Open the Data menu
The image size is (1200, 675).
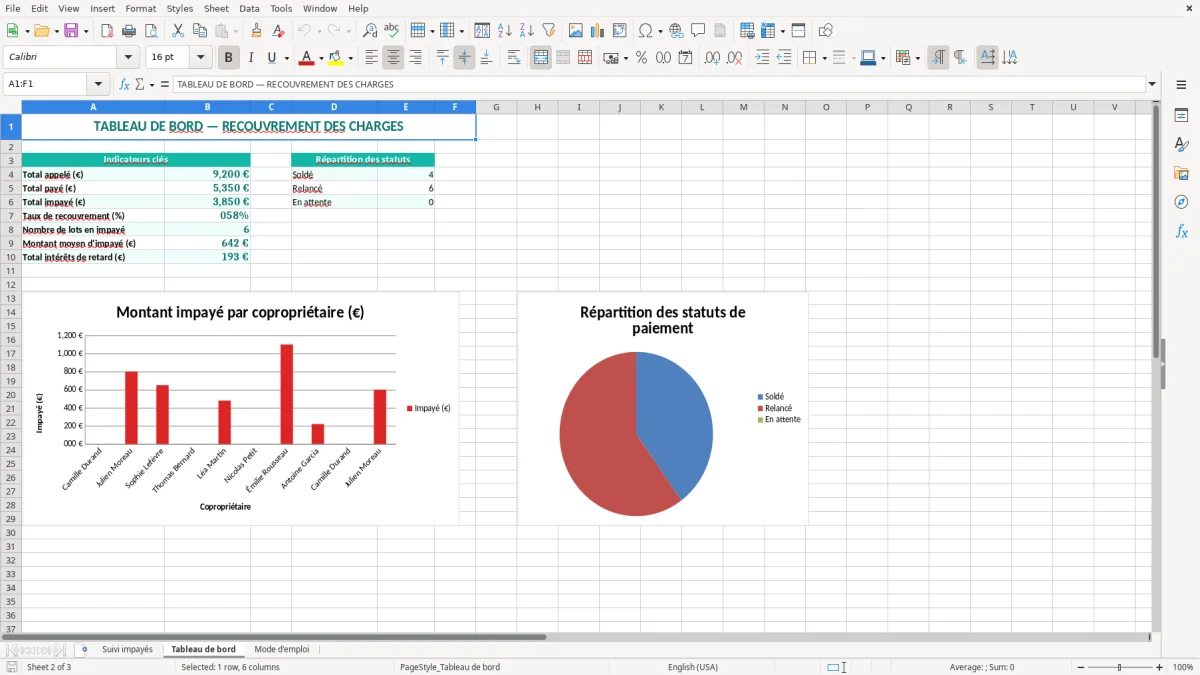pos(249,8)
